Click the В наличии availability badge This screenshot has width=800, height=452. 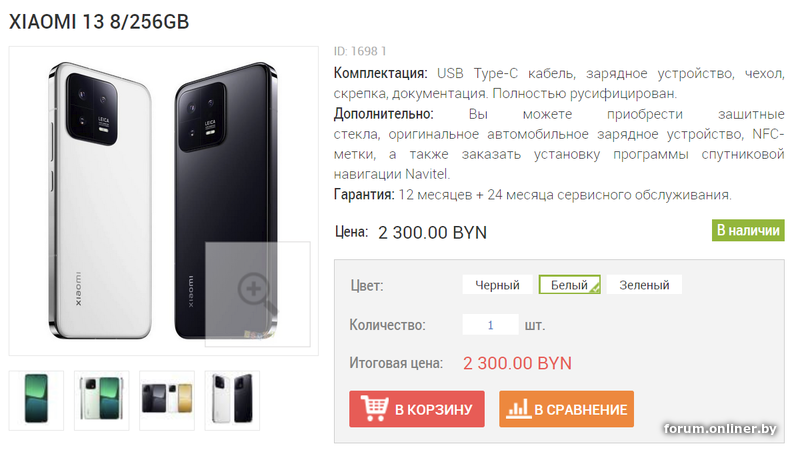(748, 230)
